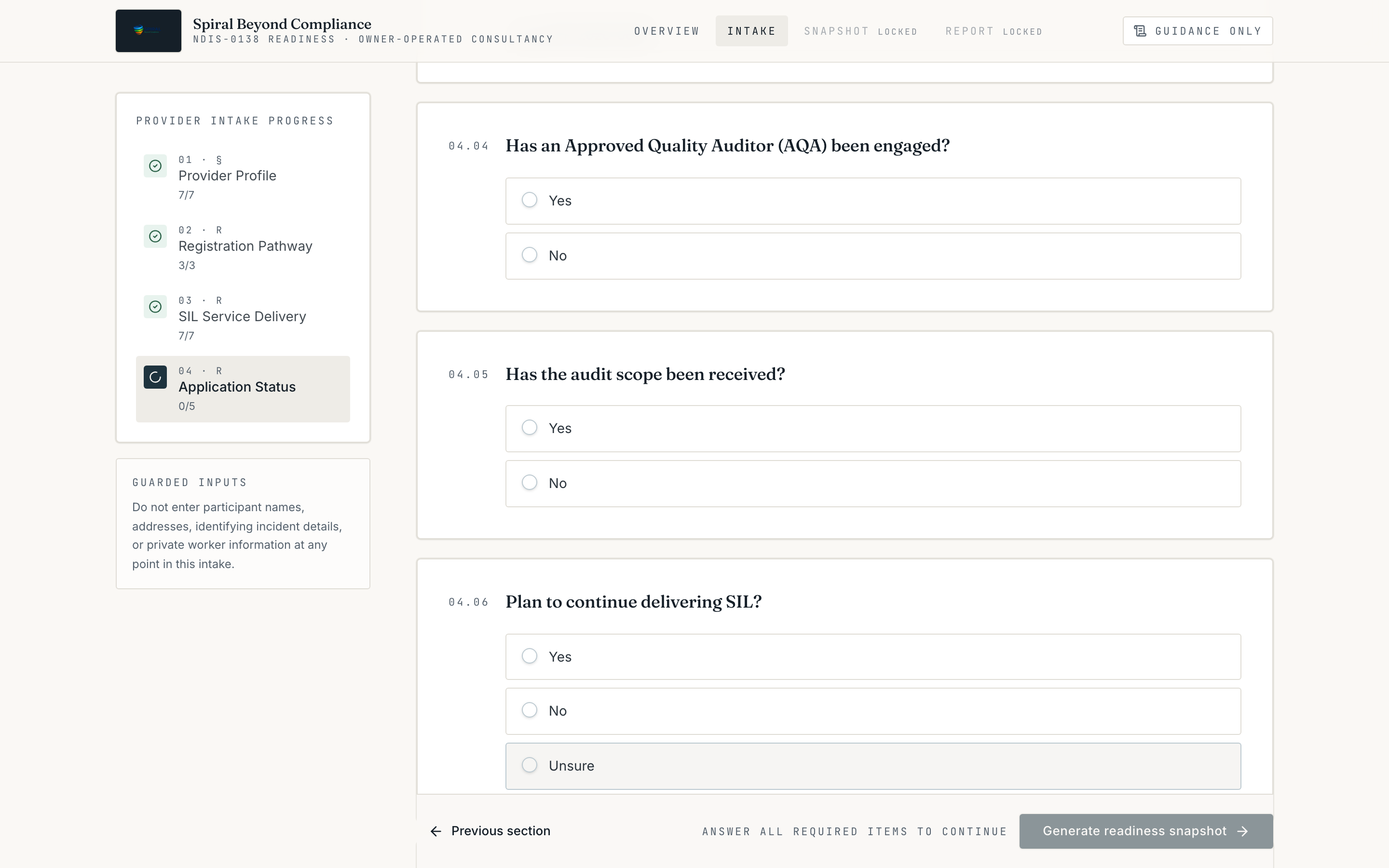The width and height of the screenshot is (1389, 868).
Task: Pick No for continuing SIL delivery
Action: [873, 711]
